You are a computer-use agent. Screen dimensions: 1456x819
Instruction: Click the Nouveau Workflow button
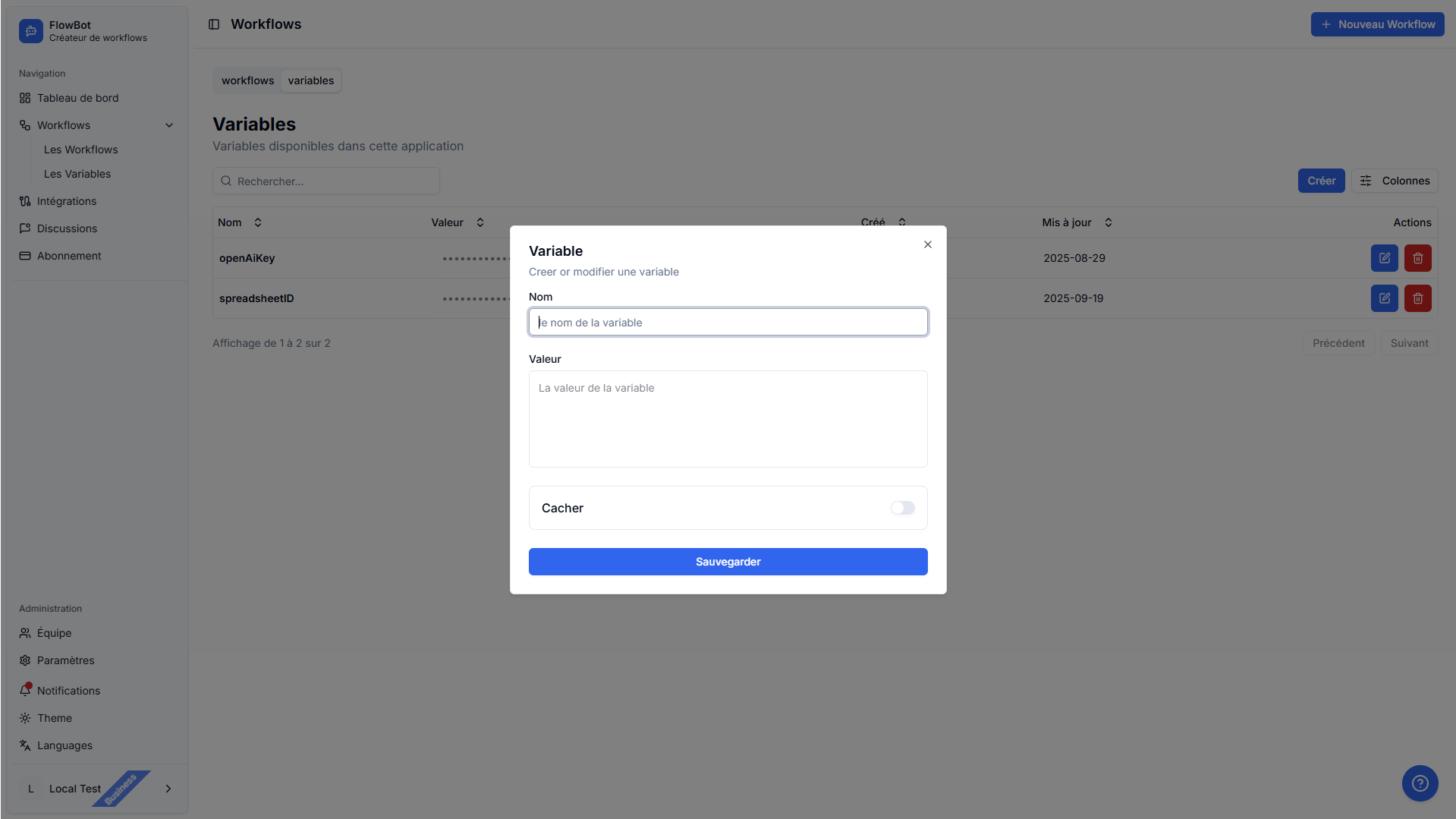[1377, 24]
